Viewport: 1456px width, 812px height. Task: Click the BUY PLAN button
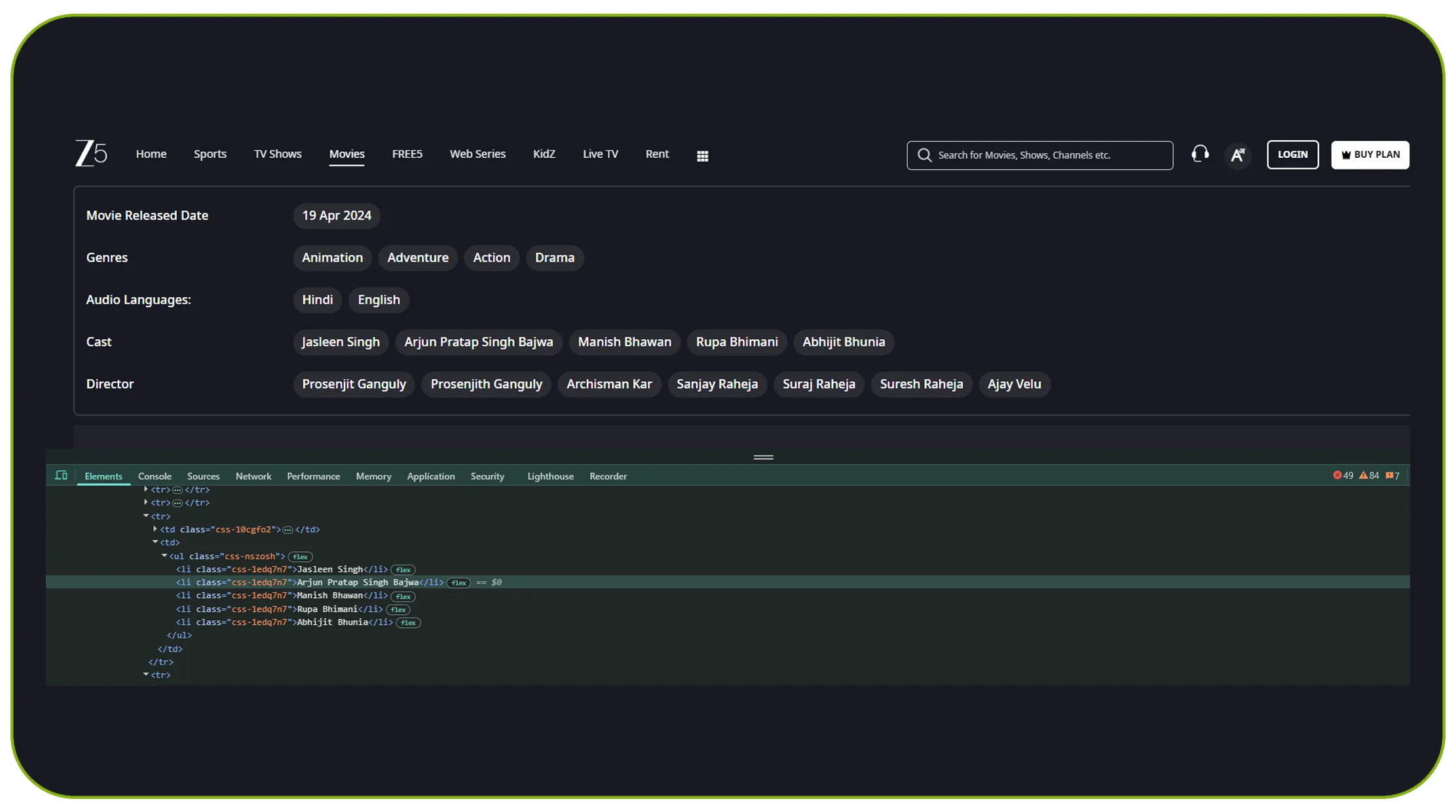click(1370, 155)
